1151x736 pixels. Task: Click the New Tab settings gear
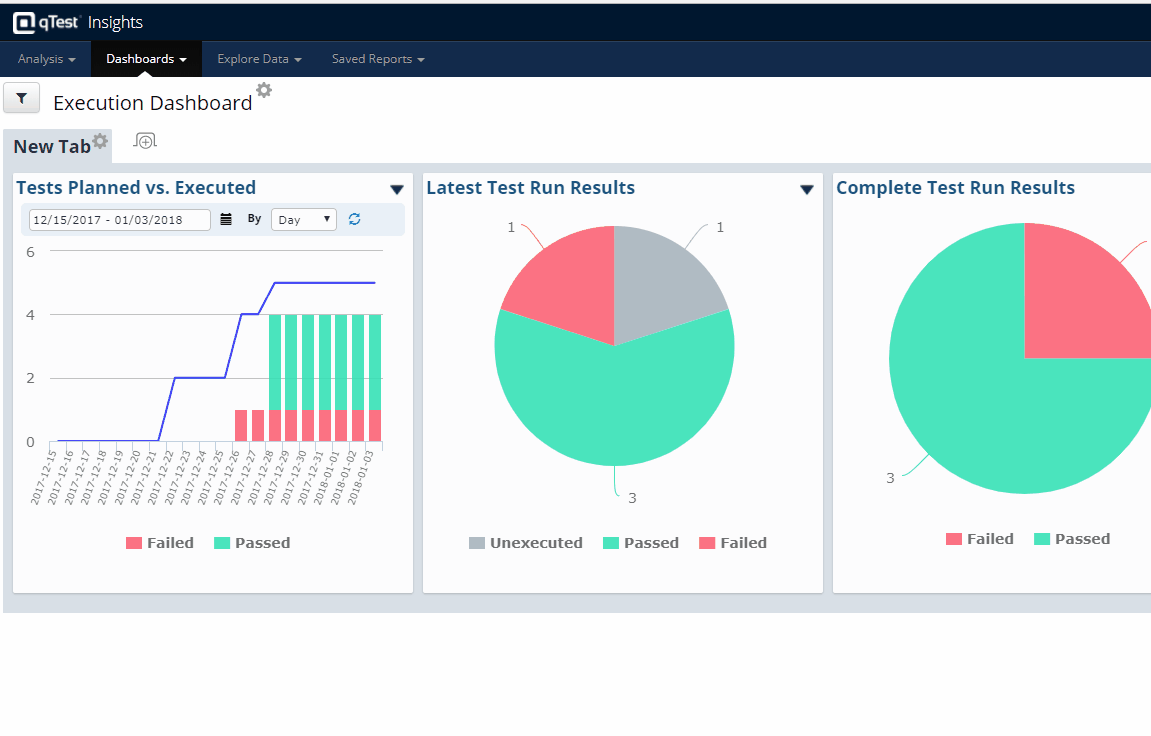click(100, 141)
